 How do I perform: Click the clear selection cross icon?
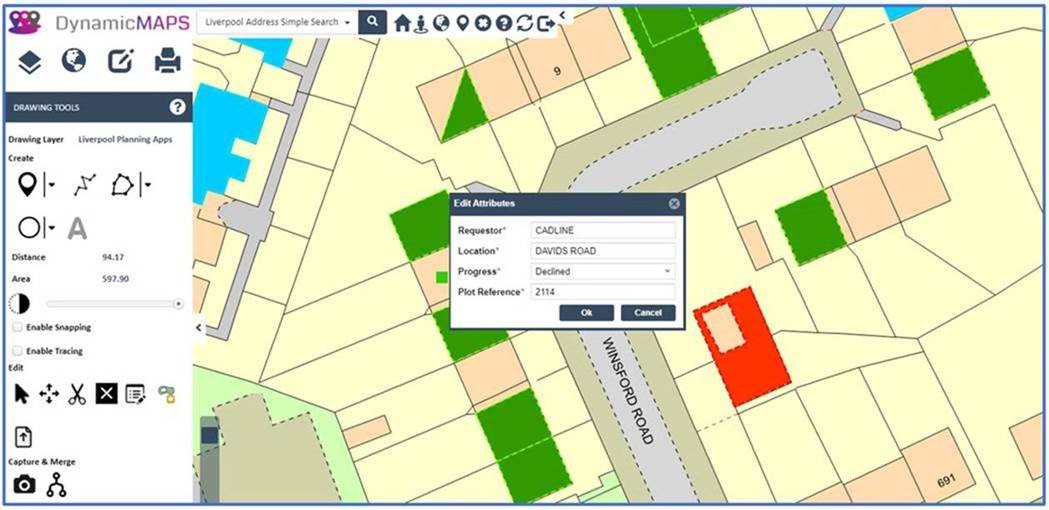[482, 23]
